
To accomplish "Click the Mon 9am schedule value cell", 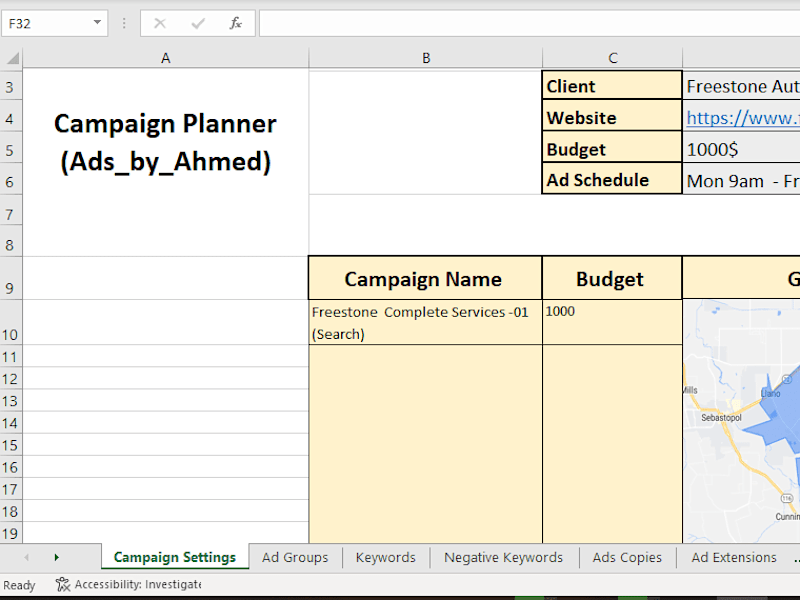I will [x=741, y=179].
